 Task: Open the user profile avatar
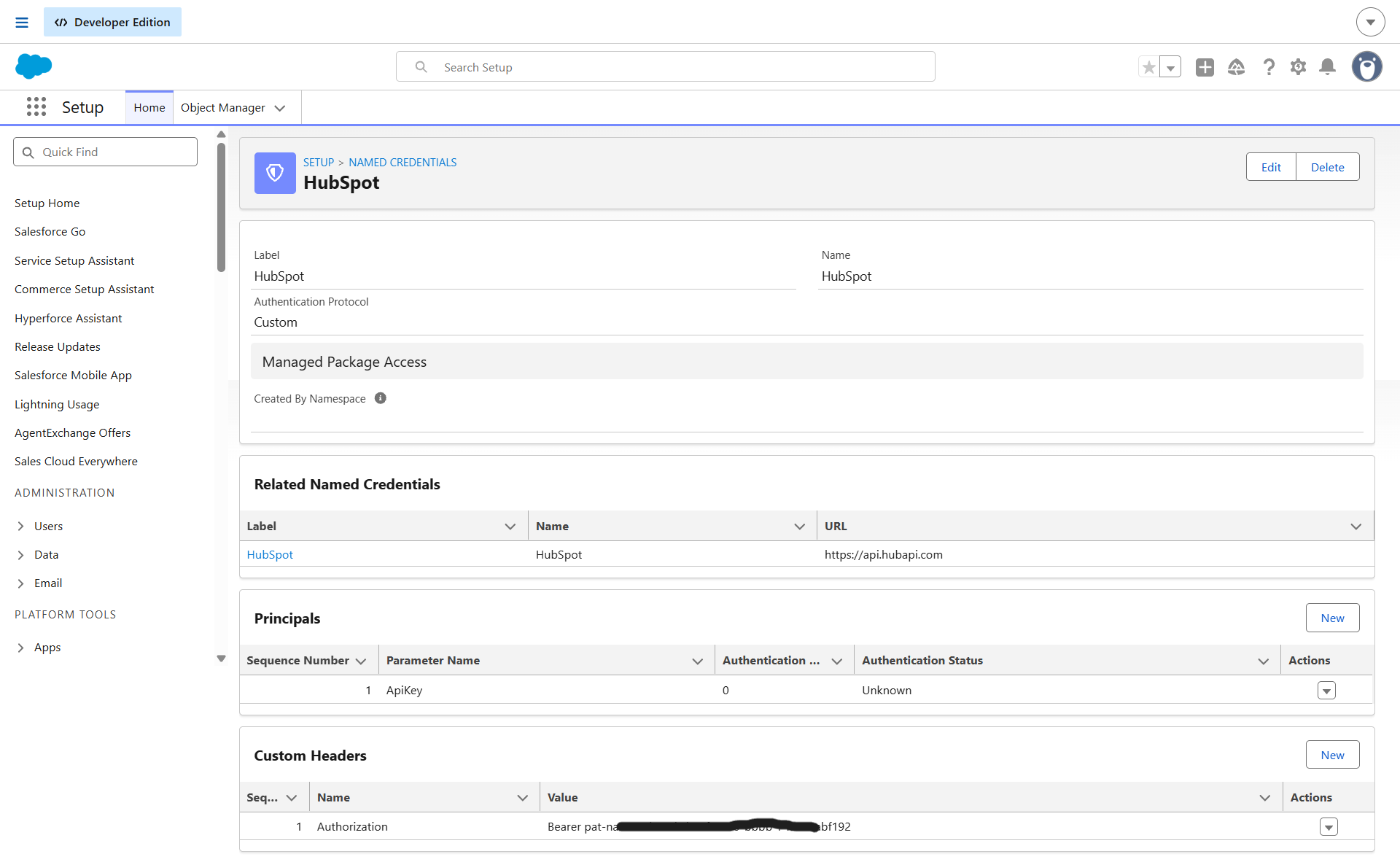point(1367,66)
